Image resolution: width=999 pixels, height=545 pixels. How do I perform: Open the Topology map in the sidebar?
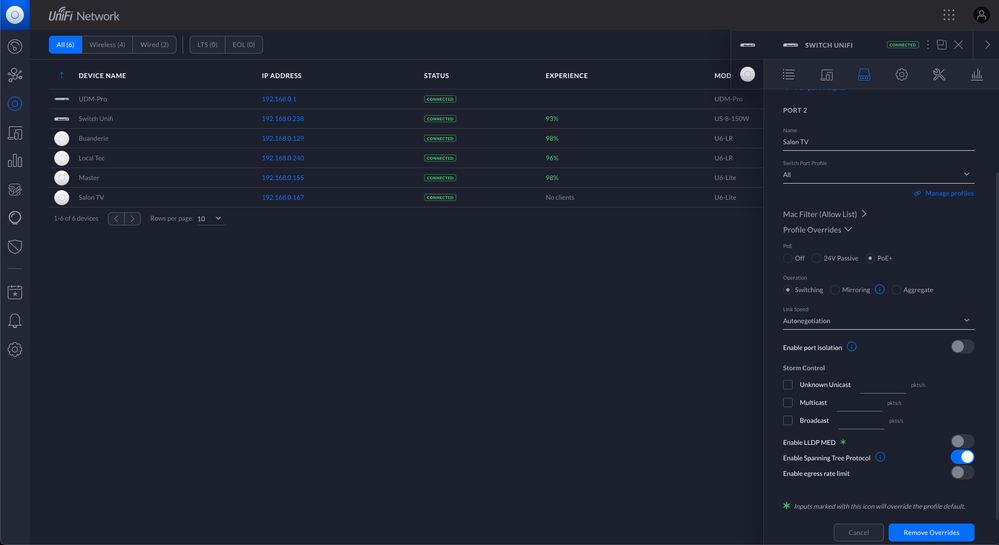15,75
